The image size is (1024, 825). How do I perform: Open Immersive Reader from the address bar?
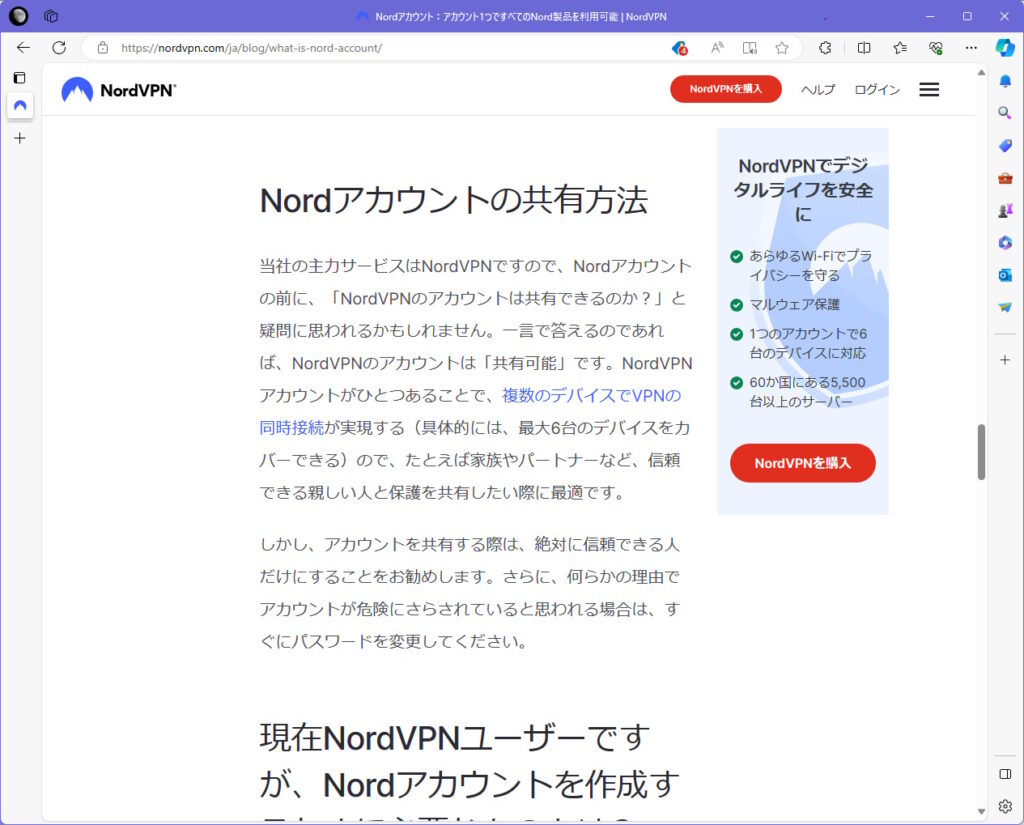pyautogui.click(x=750, y=48)
